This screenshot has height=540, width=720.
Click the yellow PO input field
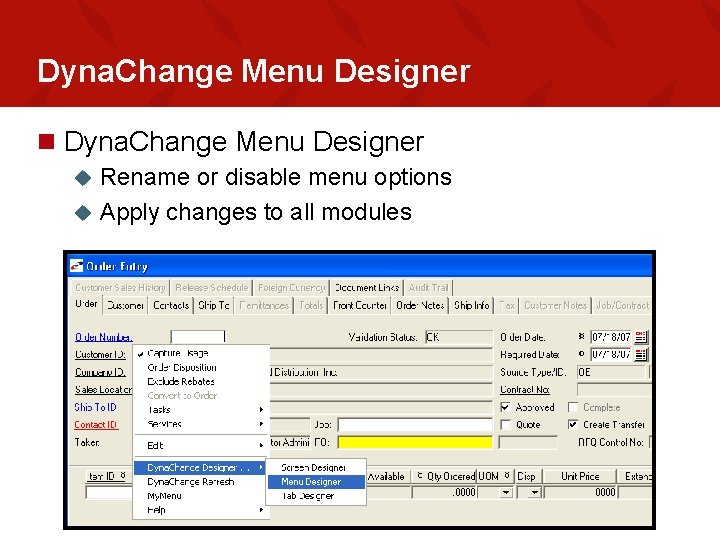[415, 442]
